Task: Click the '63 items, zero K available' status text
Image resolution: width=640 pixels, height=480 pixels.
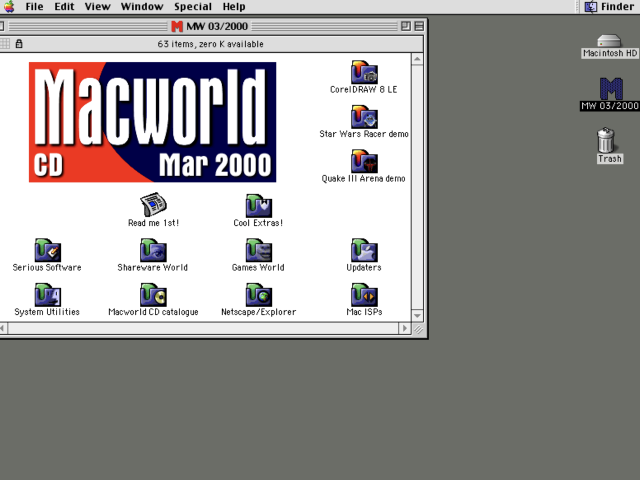Action: click(x=211, y=44)
